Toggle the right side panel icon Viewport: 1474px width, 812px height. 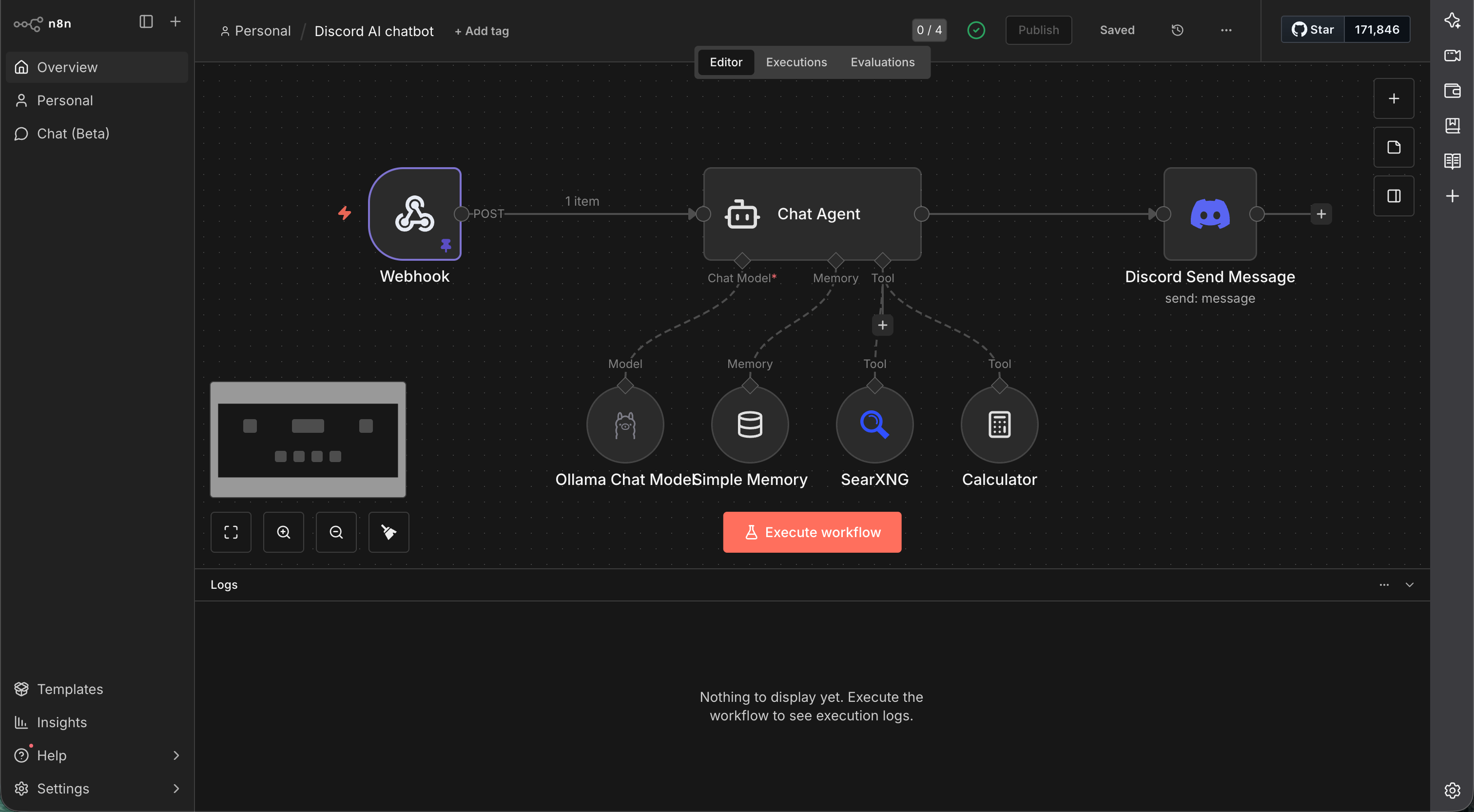tap(1393, 196)
